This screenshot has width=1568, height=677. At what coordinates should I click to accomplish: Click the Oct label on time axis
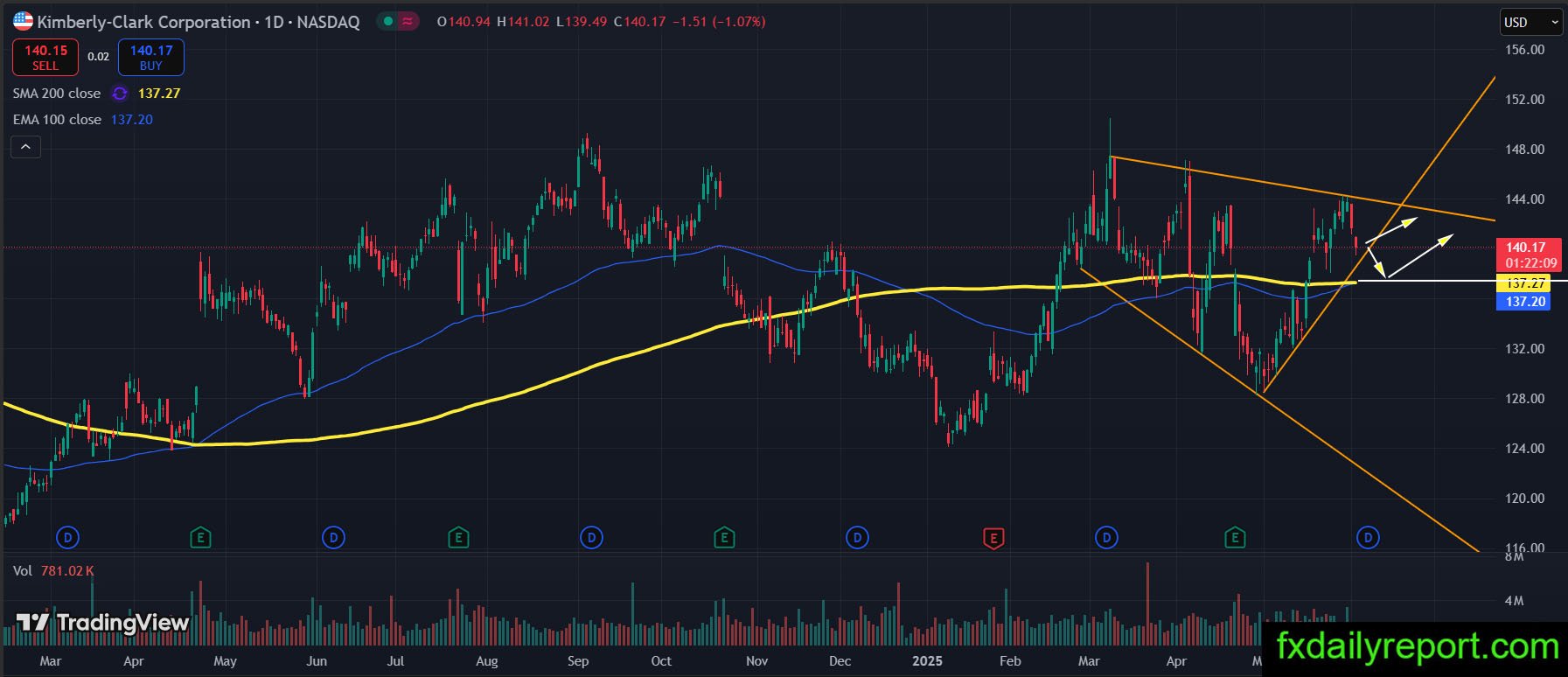tap(661, 661)
